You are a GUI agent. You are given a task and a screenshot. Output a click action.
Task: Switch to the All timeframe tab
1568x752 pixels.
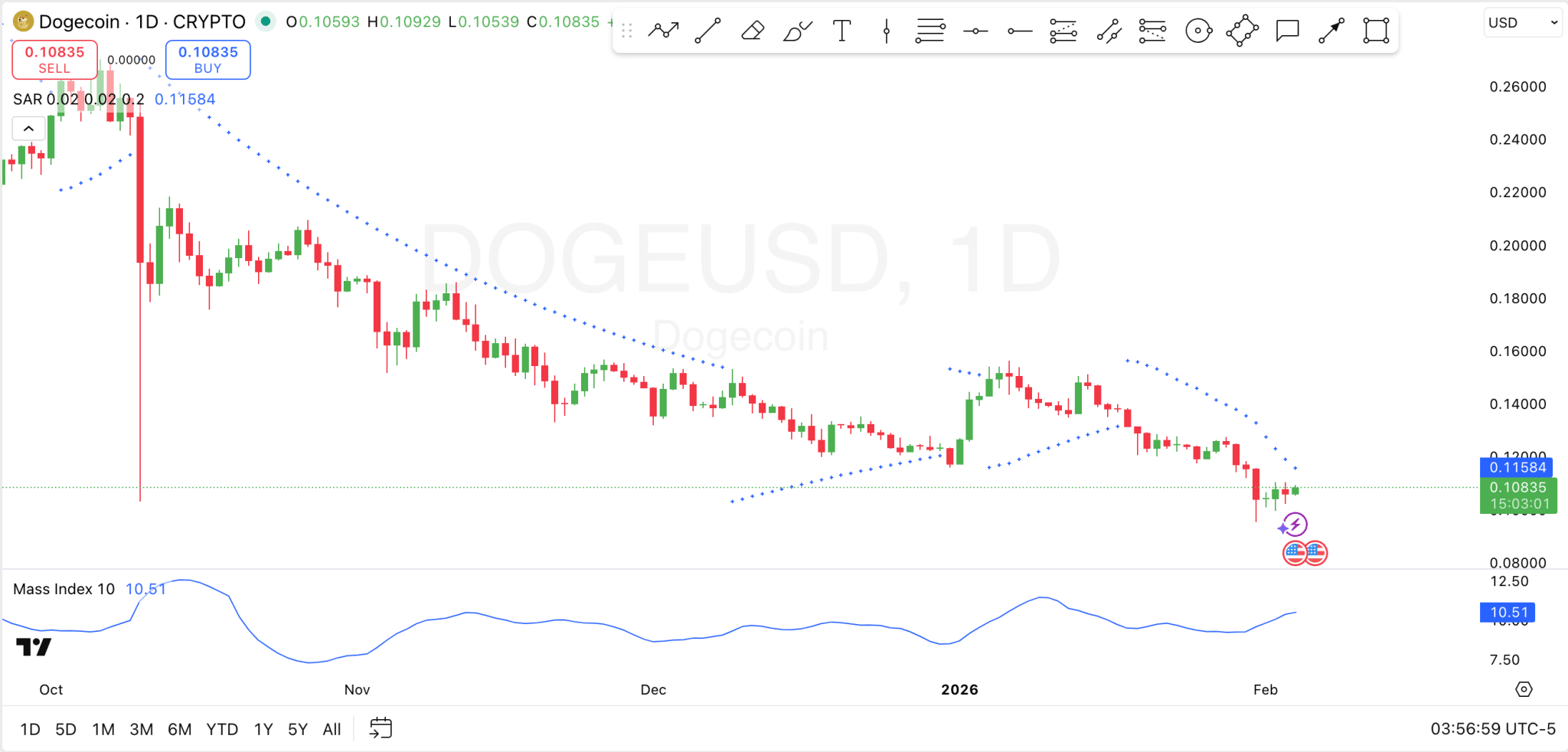pos(332,729)
